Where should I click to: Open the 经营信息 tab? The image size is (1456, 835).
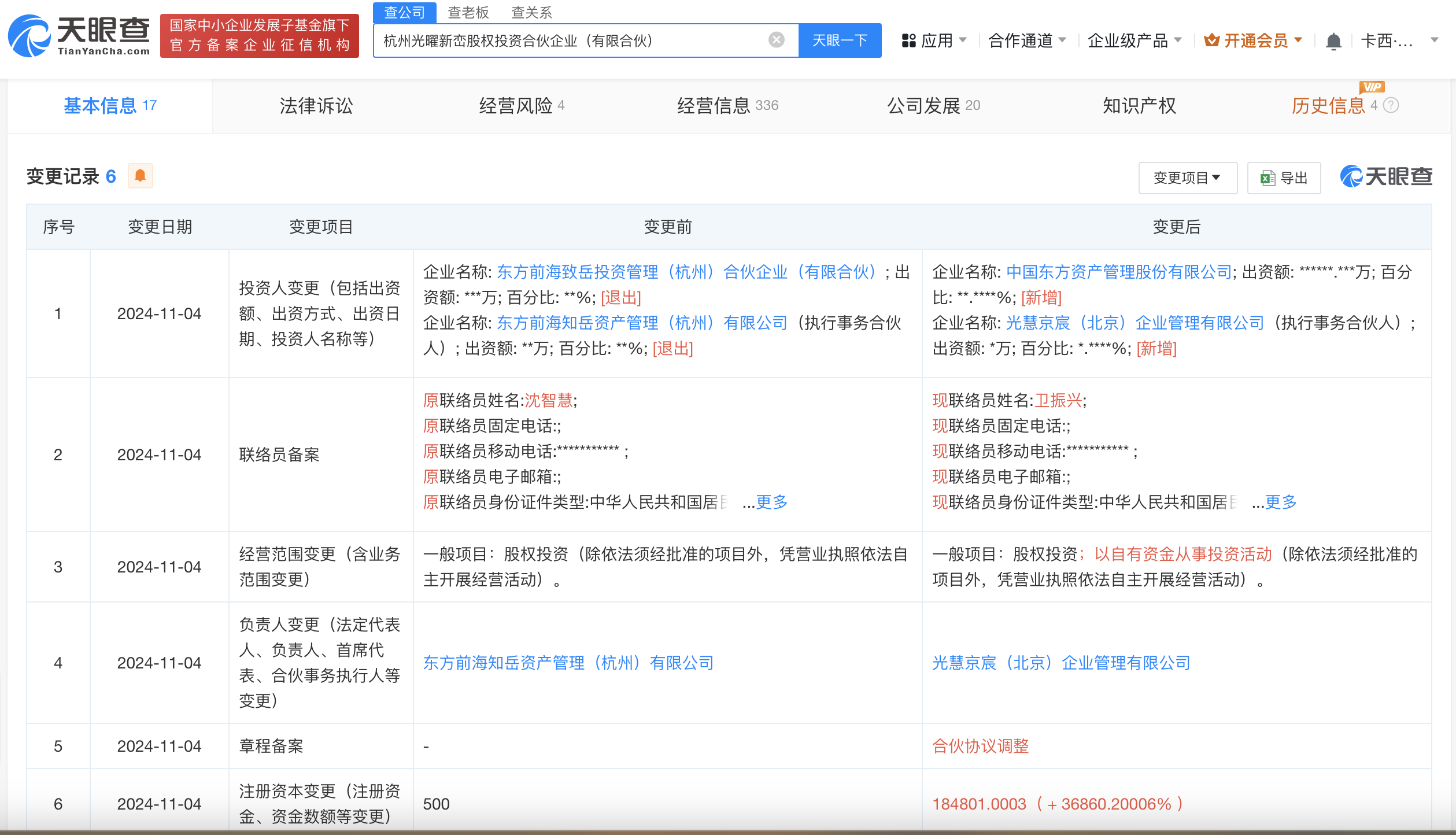click(x=727, y=106)
